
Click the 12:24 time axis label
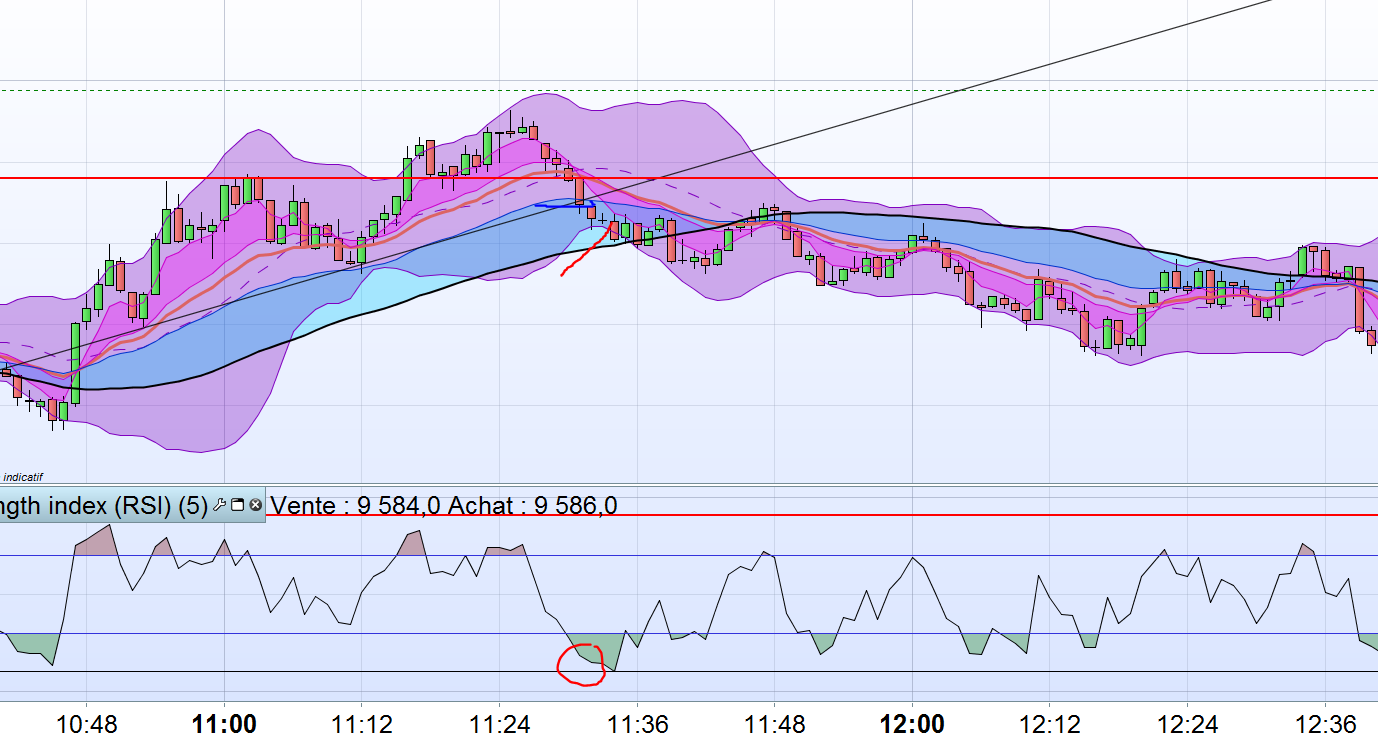pos(1187,723)
